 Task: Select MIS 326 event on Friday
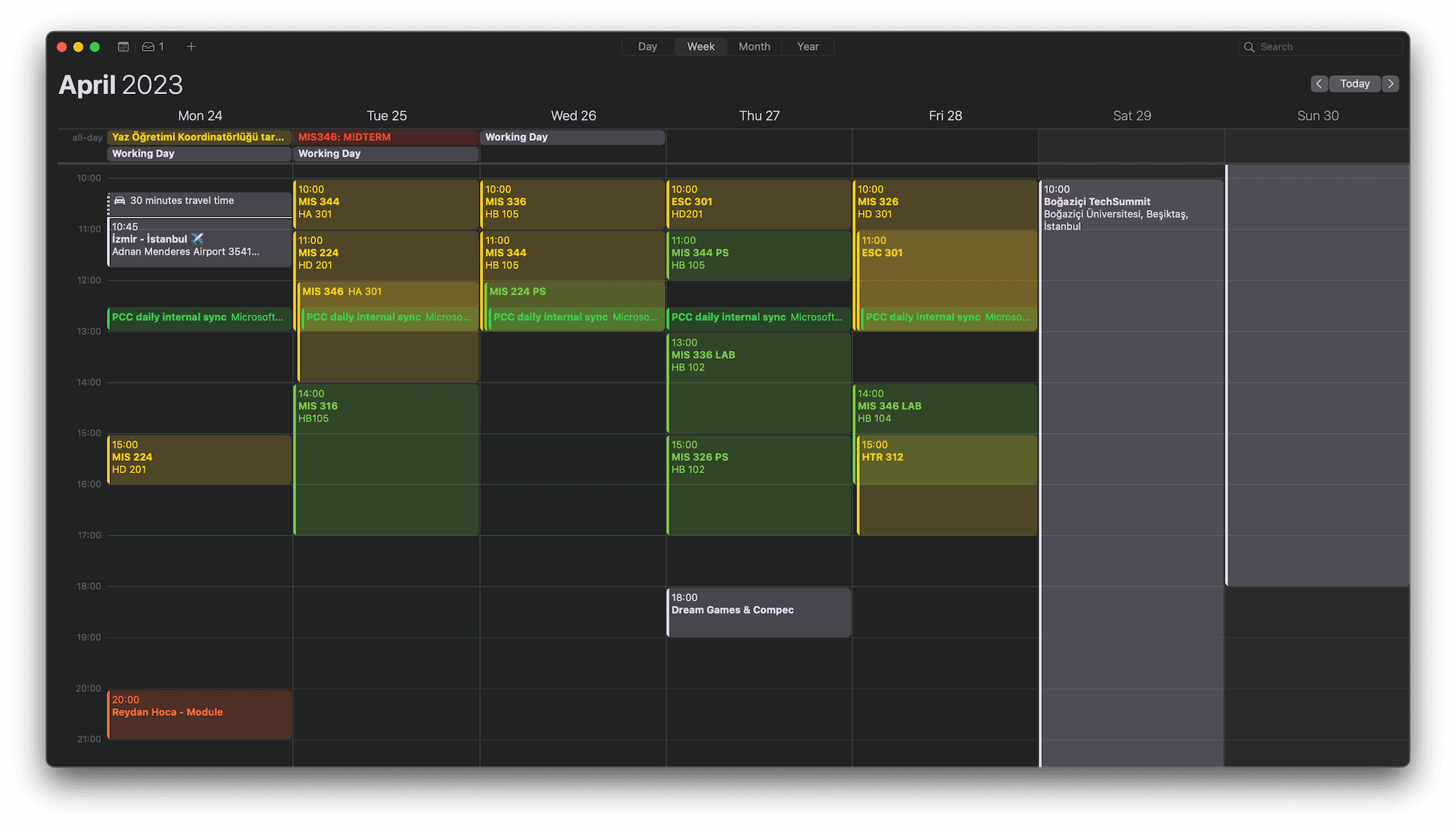945,204
